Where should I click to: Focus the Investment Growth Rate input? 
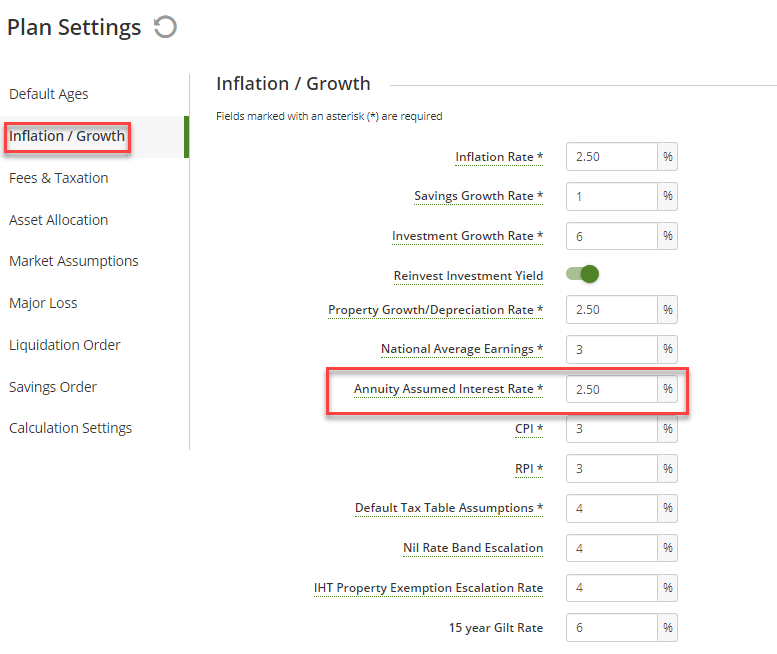(611, 236)
